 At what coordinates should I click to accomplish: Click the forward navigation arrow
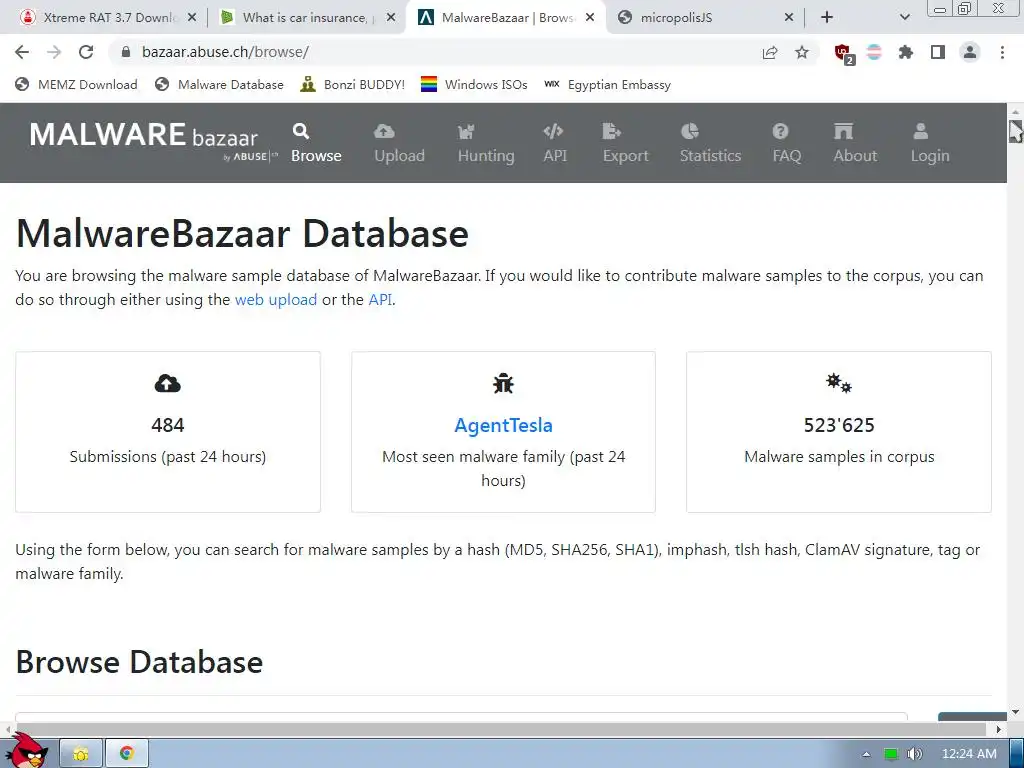[x=54, y=52]
